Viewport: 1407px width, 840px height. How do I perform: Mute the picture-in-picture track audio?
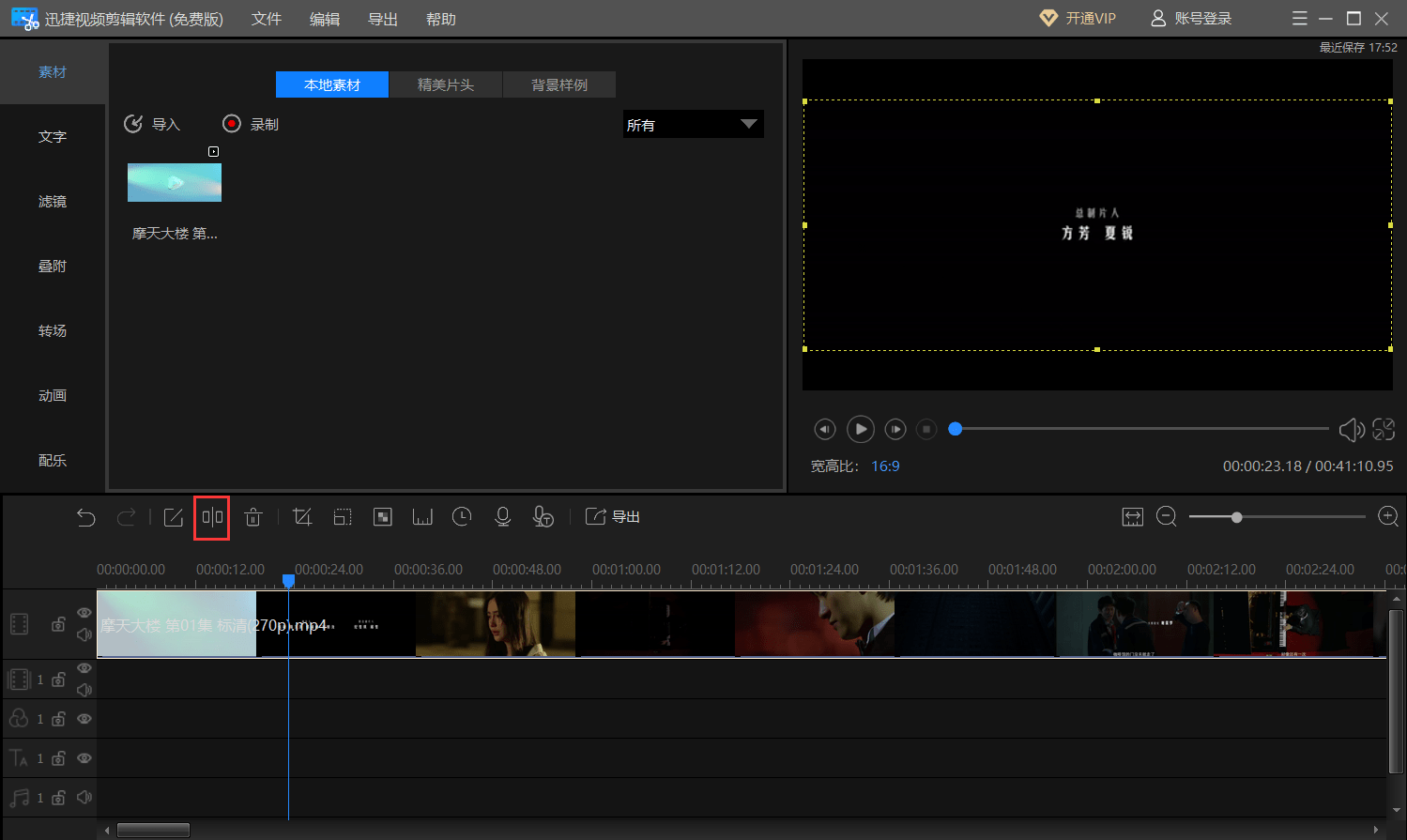(x=84, y=690)
